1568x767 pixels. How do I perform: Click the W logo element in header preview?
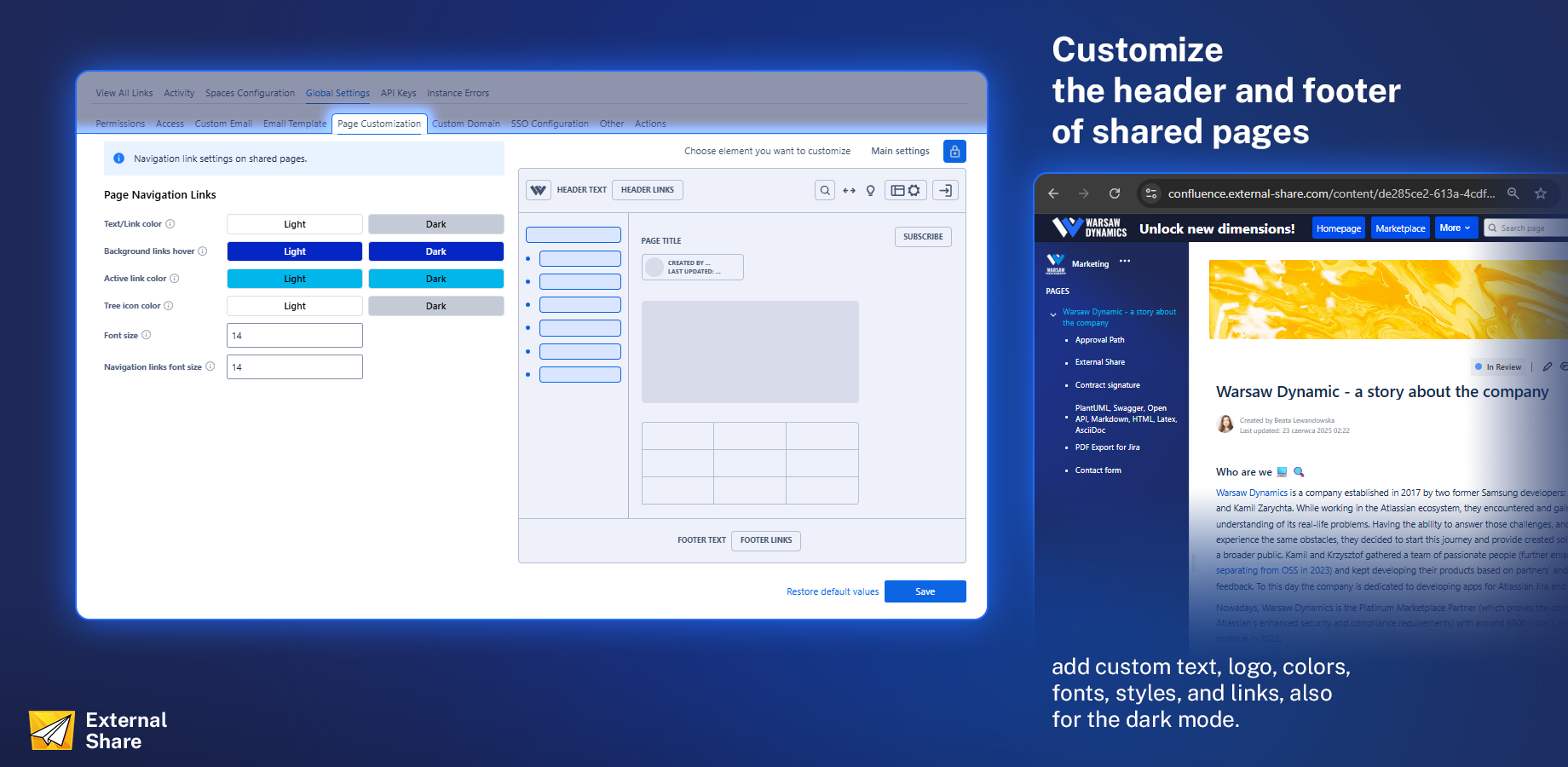pyautogui.click(x=539, y=190)
